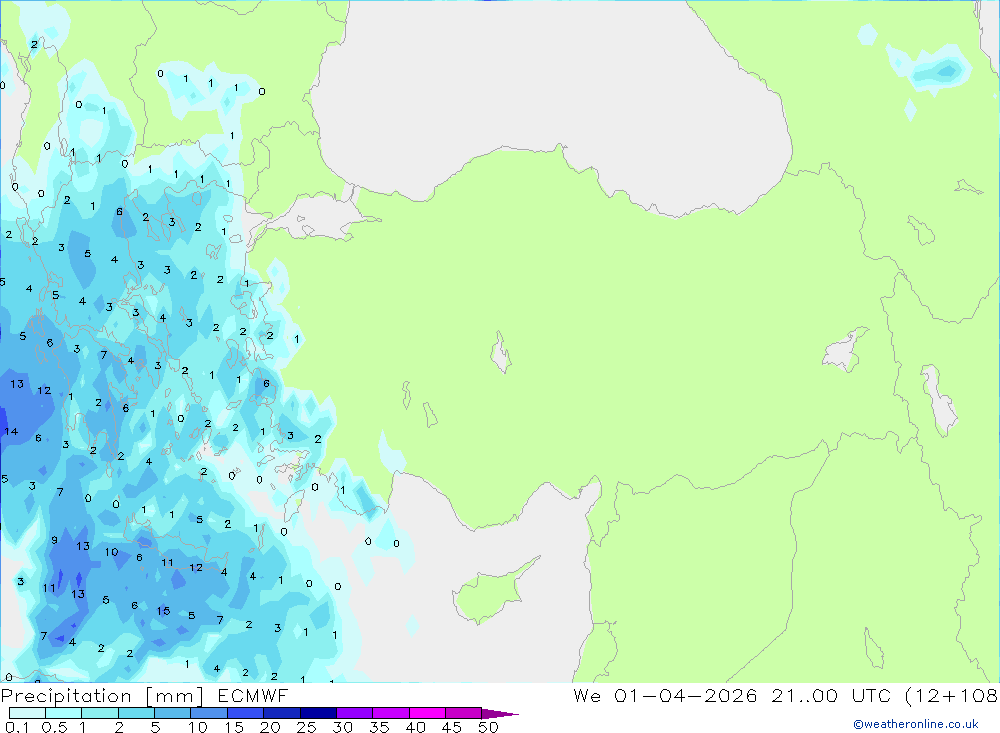Select the legend swatch between 35 and 40
Image resolution: width=1000 pixels, height=733 pixels.
(390, 713)
